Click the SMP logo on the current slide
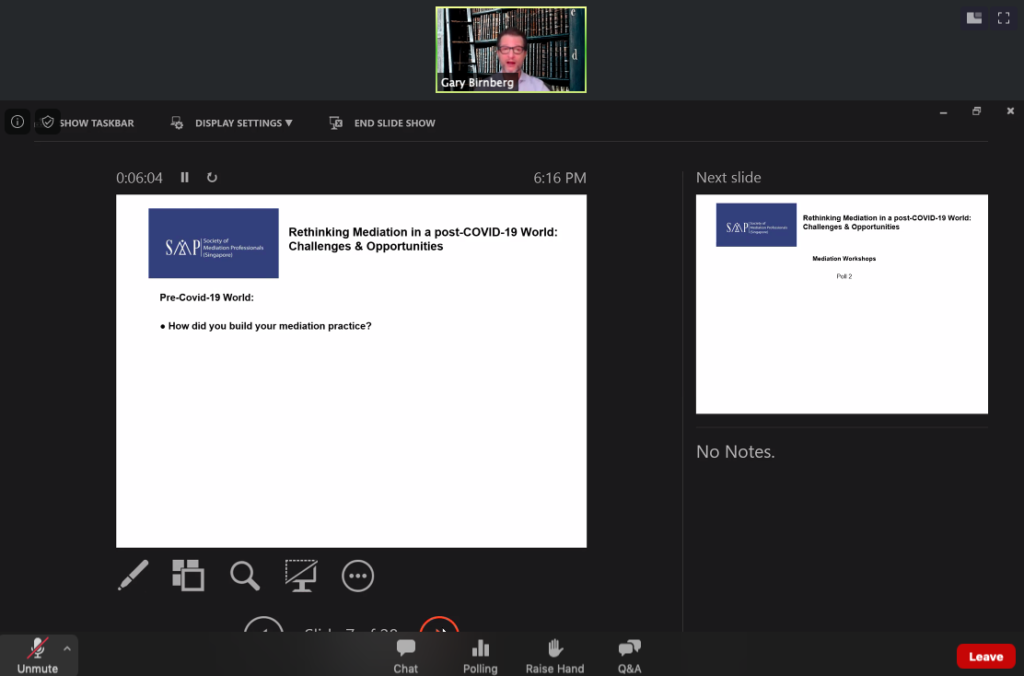This screenshot has height=676, width=1024. click(x=214, y=243)
